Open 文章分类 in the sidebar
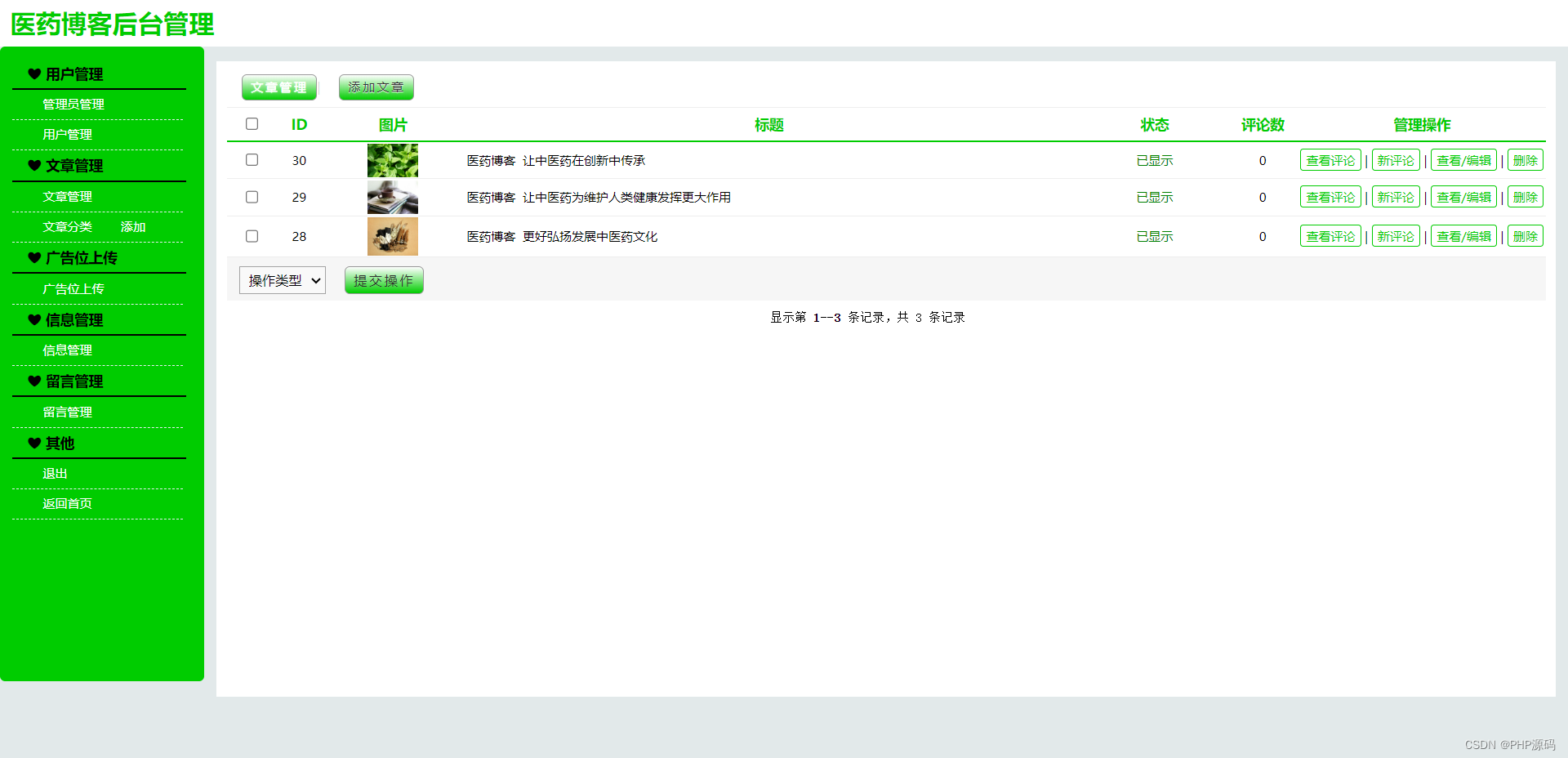1568x758 pixels. (67, 227)
